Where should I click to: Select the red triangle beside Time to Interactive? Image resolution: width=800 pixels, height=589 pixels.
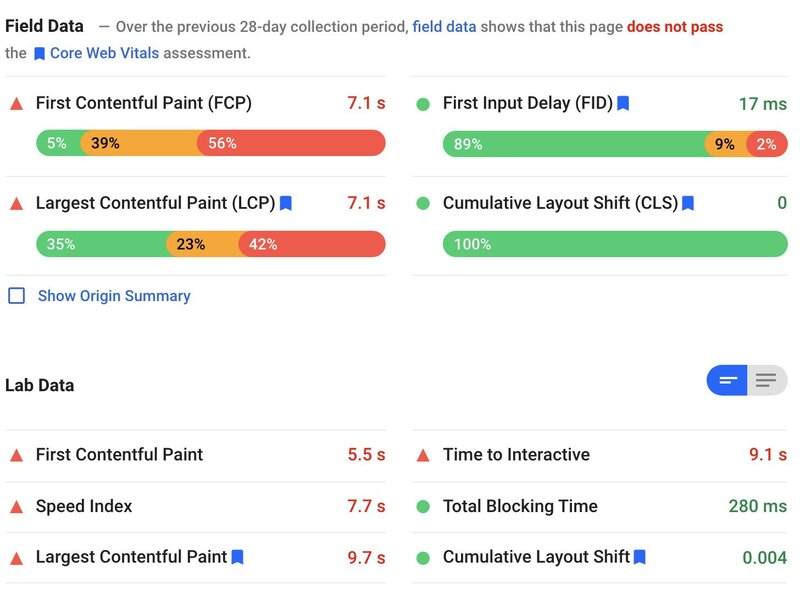[424, 453]
